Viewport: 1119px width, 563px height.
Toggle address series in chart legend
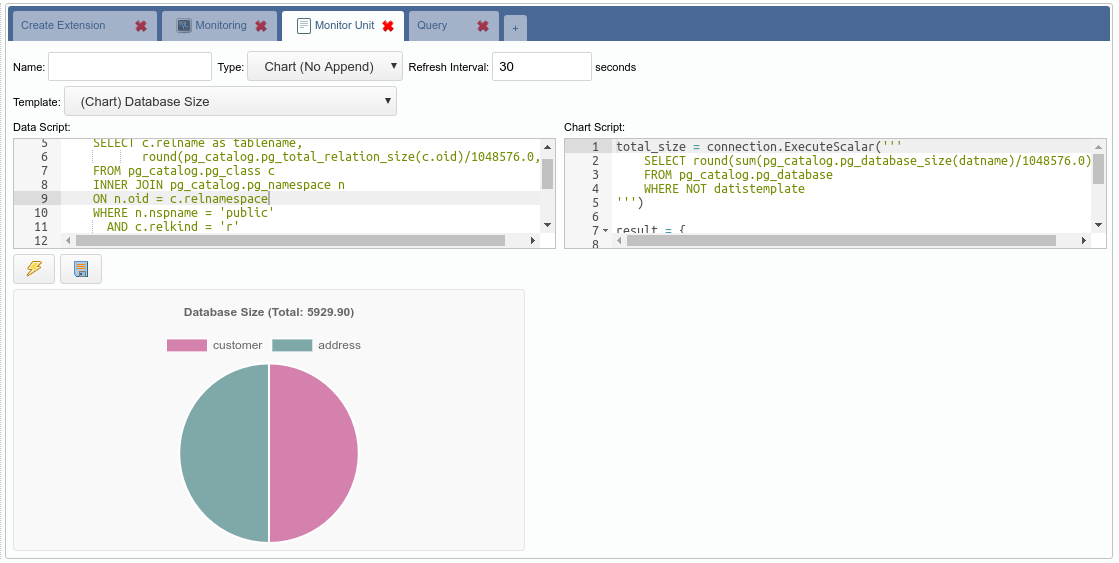pos(316,345)
